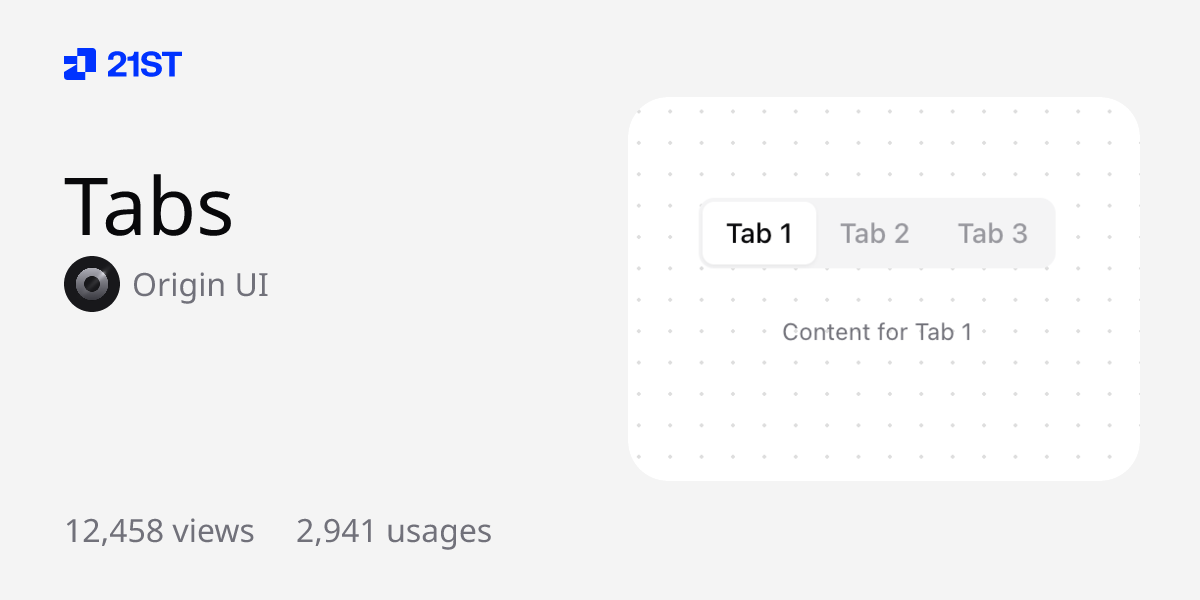
Task: Click the 21ST wordmark text
Action: coord(144,65)
